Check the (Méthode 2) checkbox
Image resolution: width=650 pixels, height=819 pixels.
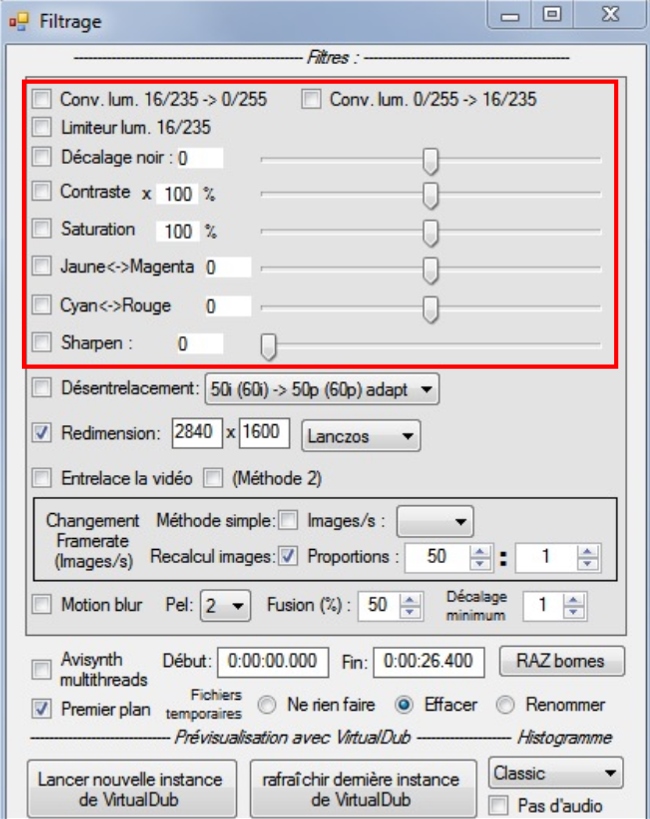(x=213, y=477)
